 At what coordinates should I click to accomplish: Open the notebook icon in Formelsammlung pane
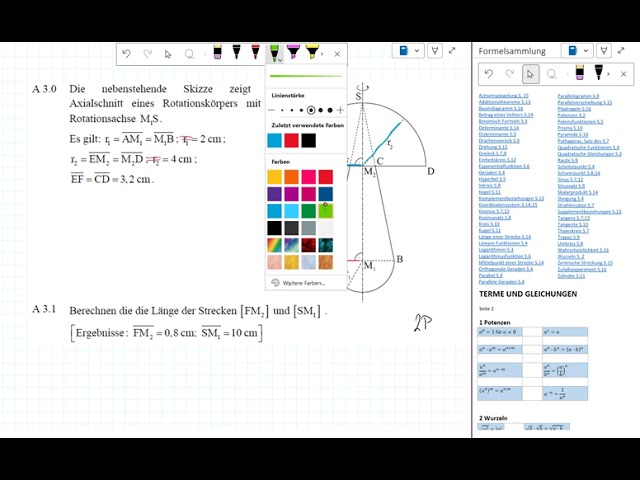click(x=573, y=51)
